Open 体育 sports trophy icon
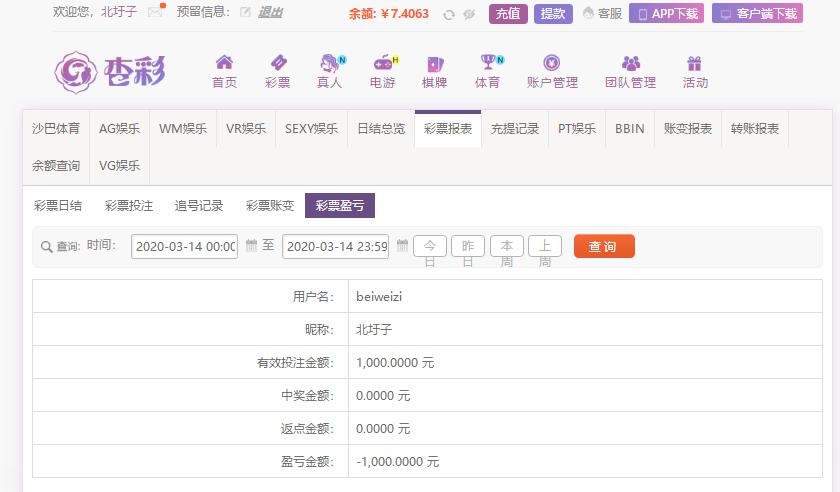The height and width of the screenshot is (492, 840). tap(488, 63)
